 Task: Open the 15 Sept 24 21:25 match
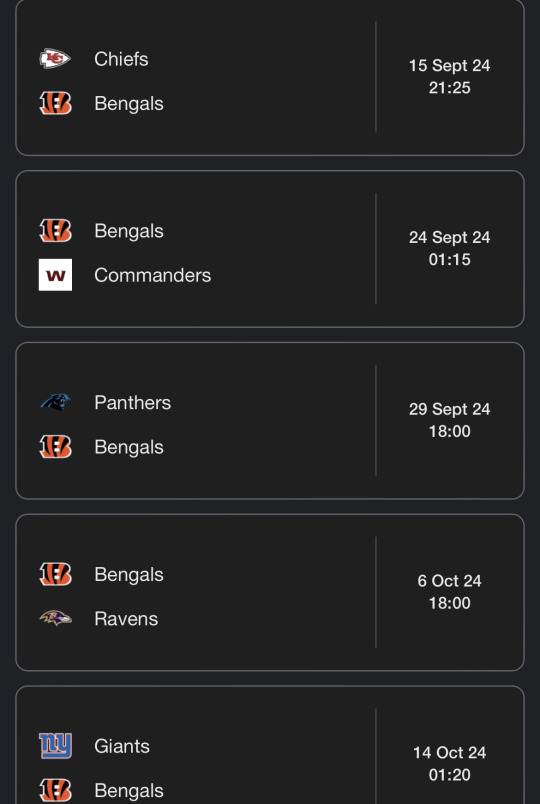point(270,77)
